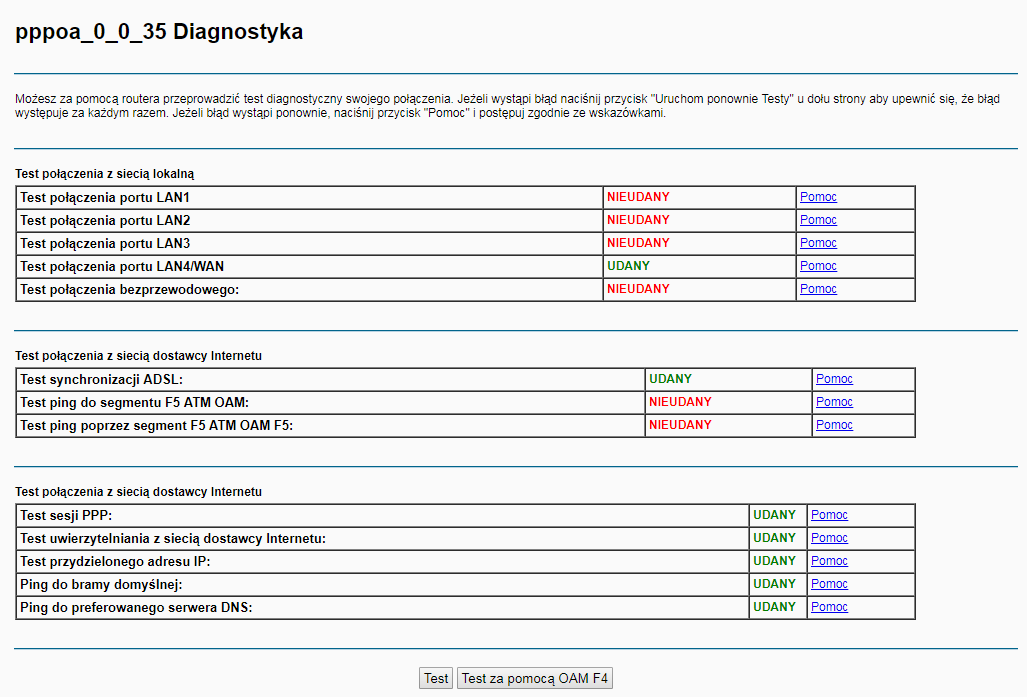Open help for Test przydzielonego adresu IP
1027x697 pixels.
click(829, 561)
